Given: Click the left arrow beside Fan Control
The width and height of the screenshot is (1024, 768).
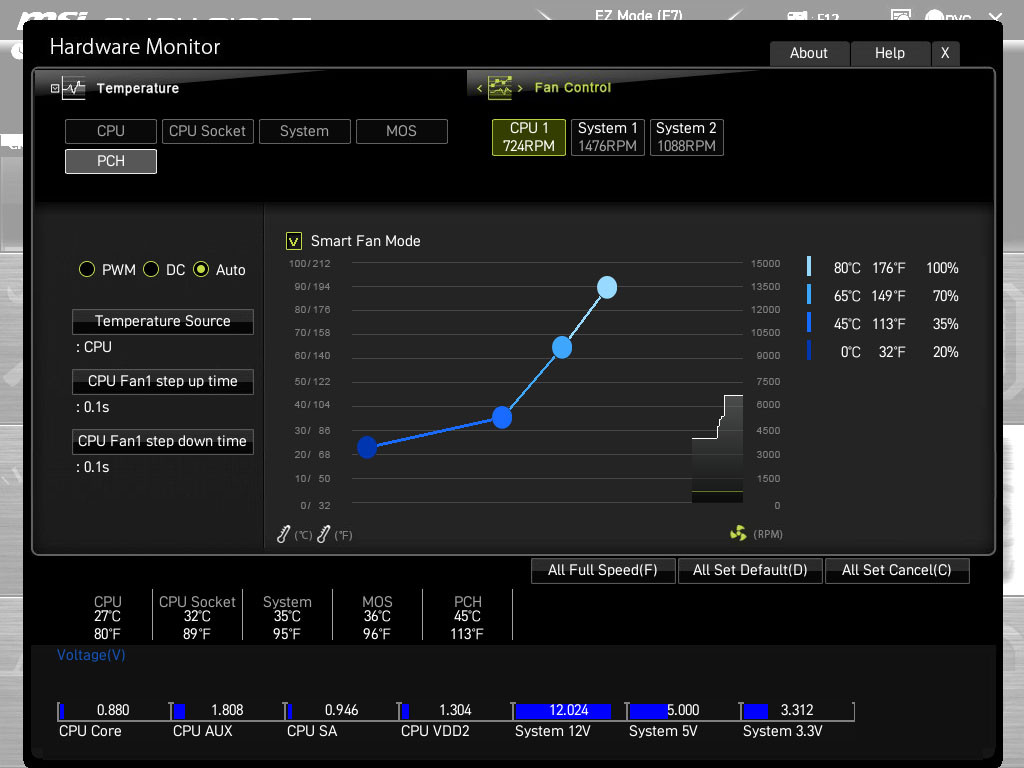Looking at the screenshot, I should point(479,88).
